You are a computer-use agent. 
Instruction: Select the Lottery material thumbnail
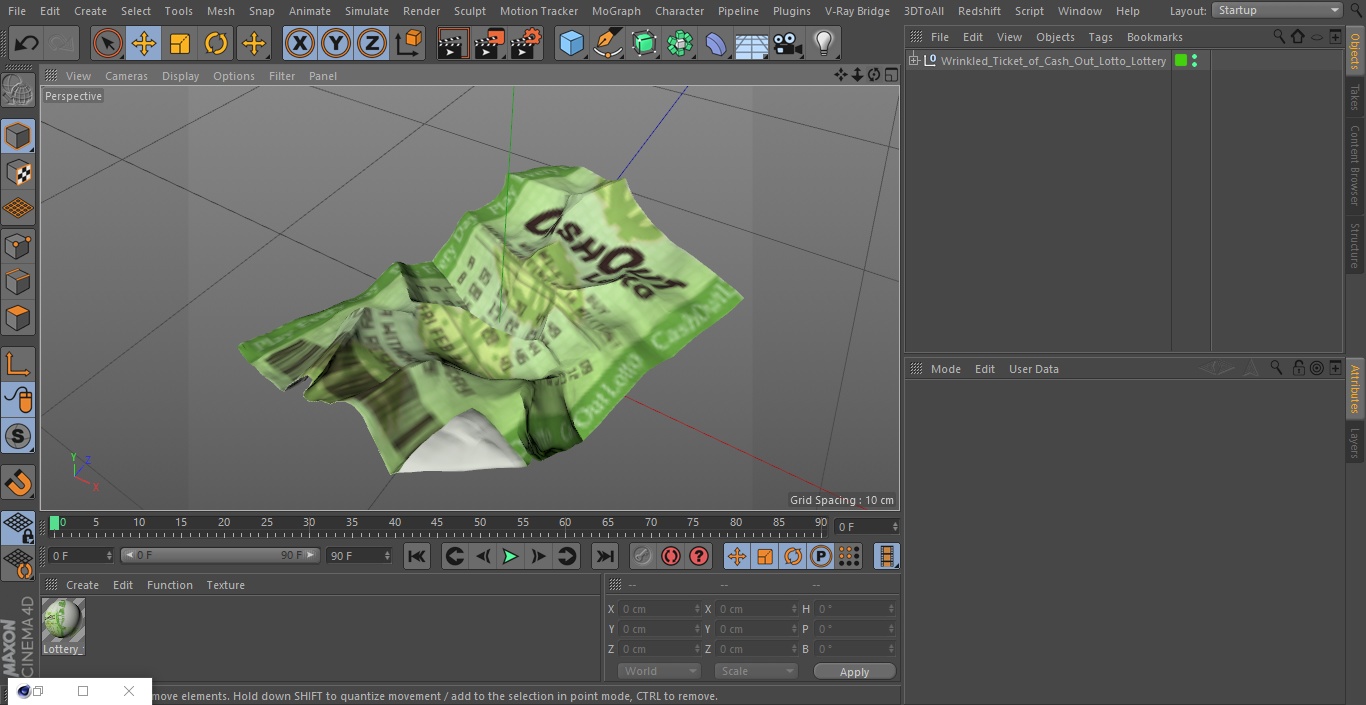pos(63,621)
